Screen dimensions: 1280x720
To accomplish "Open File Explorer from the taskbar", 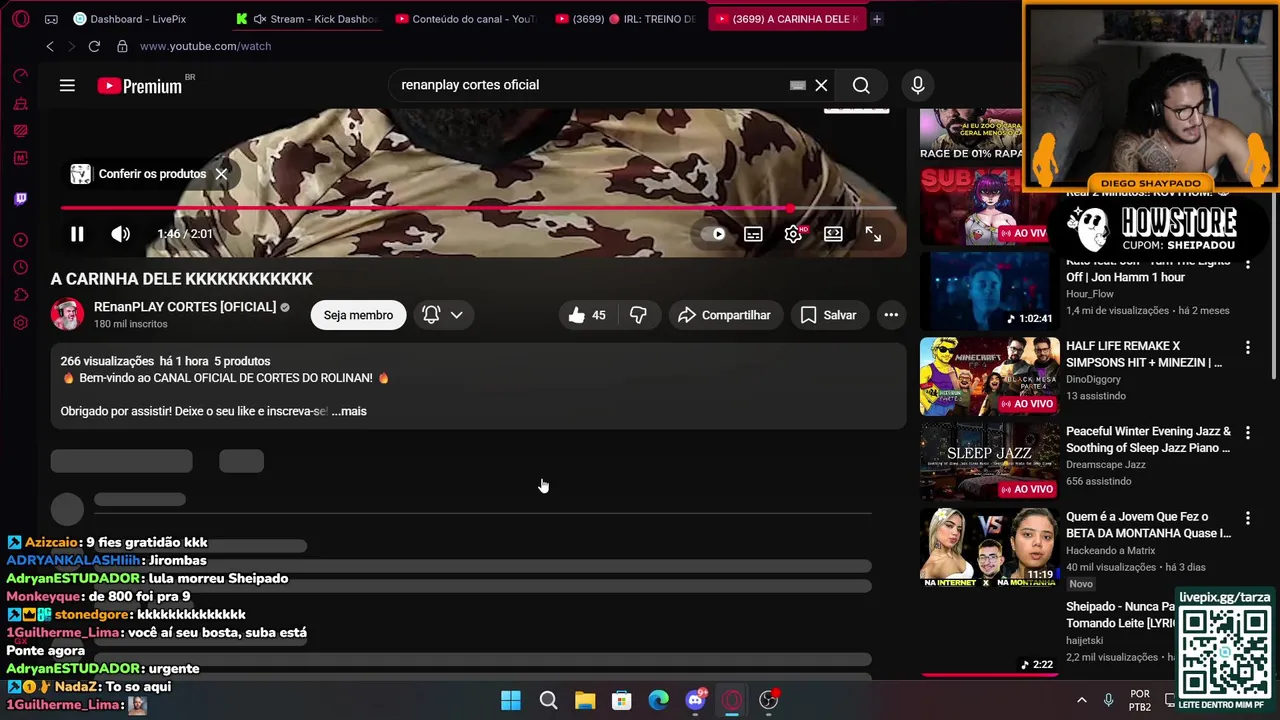I will pyautogui.click(x=585, y=700).
